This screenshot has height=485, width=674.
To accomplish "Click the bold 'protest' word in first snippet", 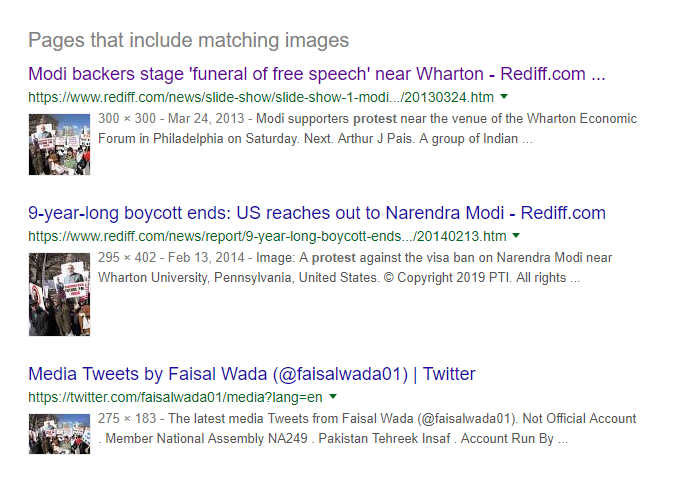I will 375,119.
